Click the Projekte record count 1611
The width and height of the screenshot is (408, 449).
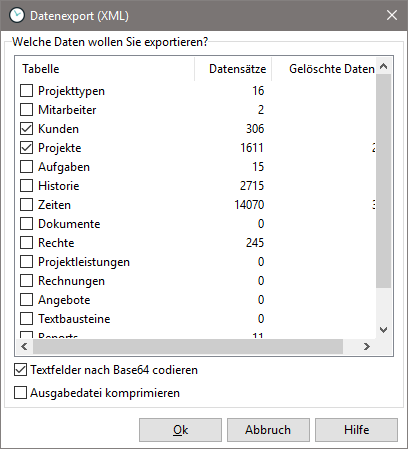(252, 148)
